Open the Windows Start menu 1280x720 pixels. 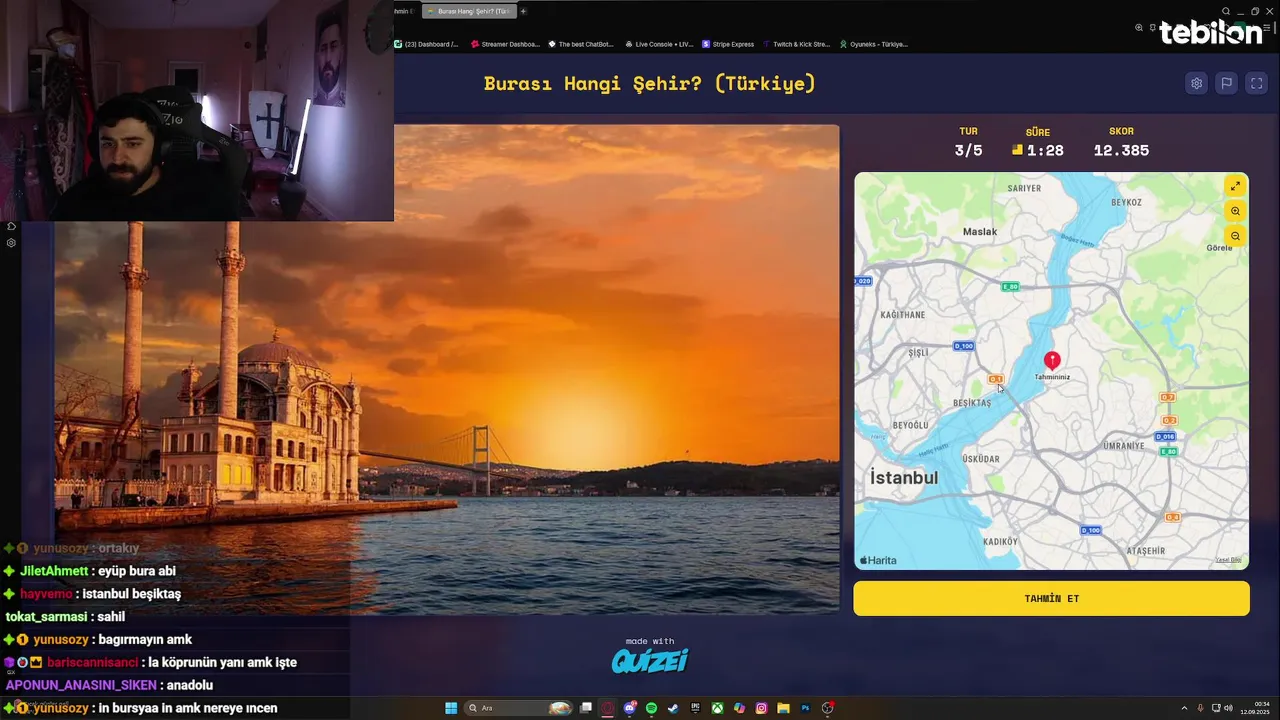click(x=451, y=708)
